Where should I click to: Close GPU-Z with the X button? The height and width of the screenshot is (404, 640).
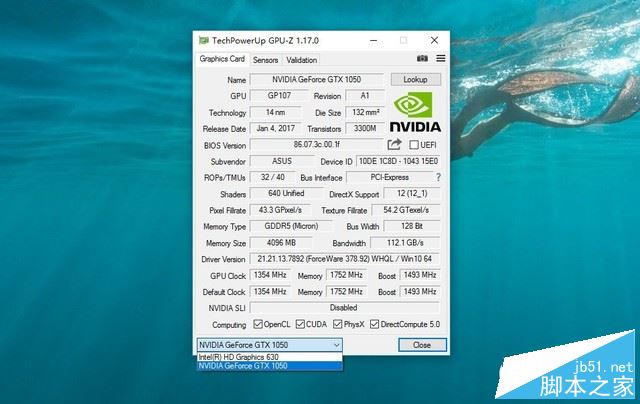click(x=434, y=40)
